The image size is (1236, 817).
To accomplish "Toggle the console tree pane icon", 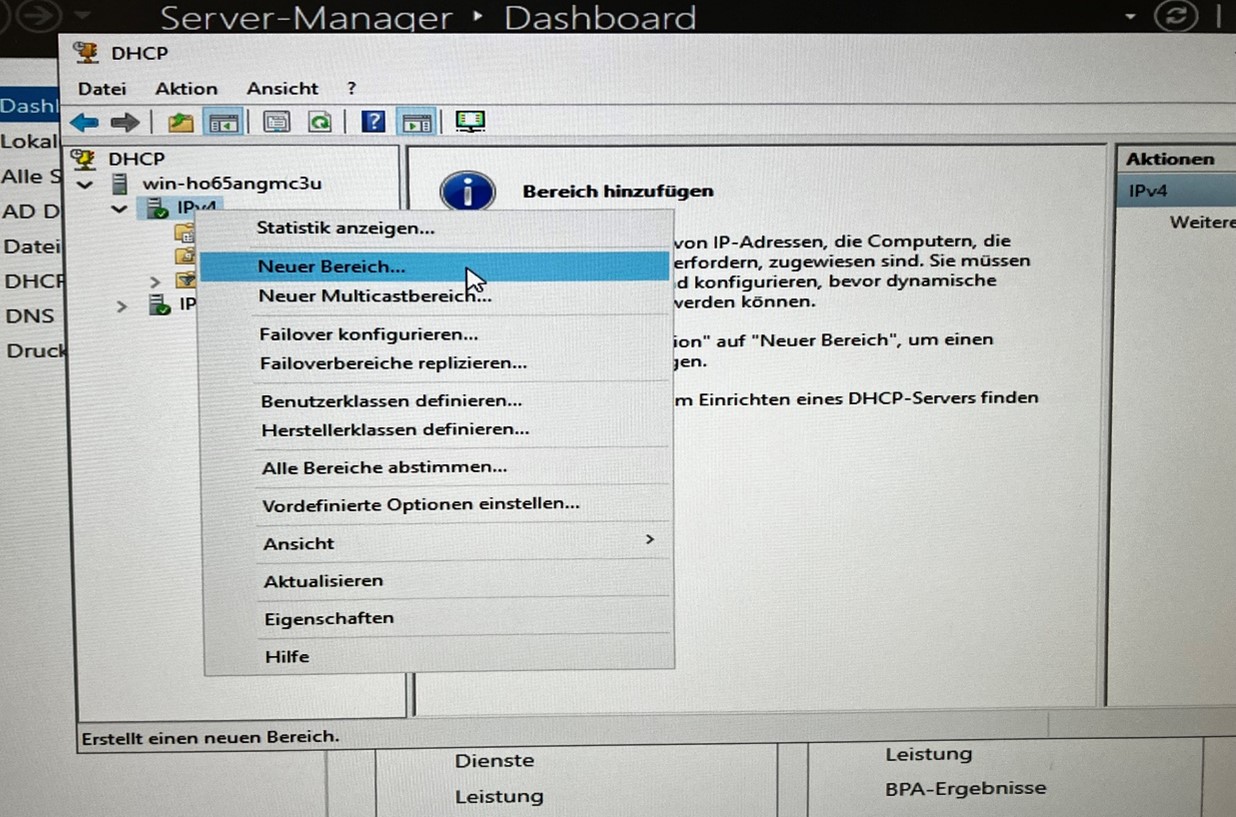I will coord(223,122).
